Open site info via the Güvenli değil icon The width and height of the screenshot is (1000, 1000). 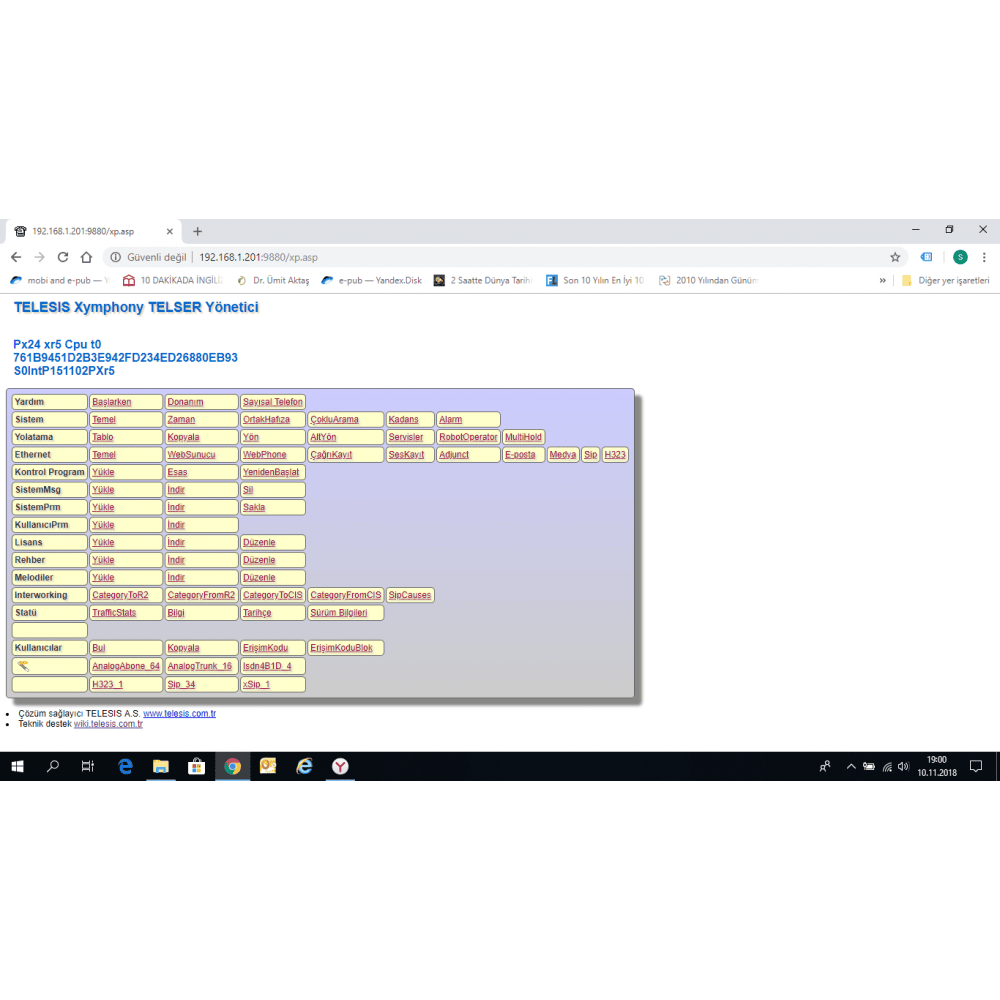(118, 257)
